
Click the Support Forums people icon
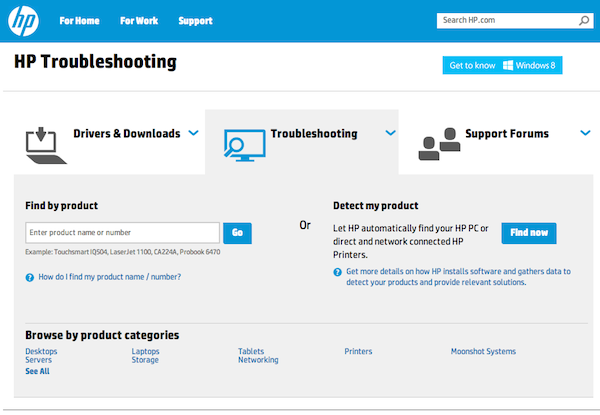(x=439, y=144)
